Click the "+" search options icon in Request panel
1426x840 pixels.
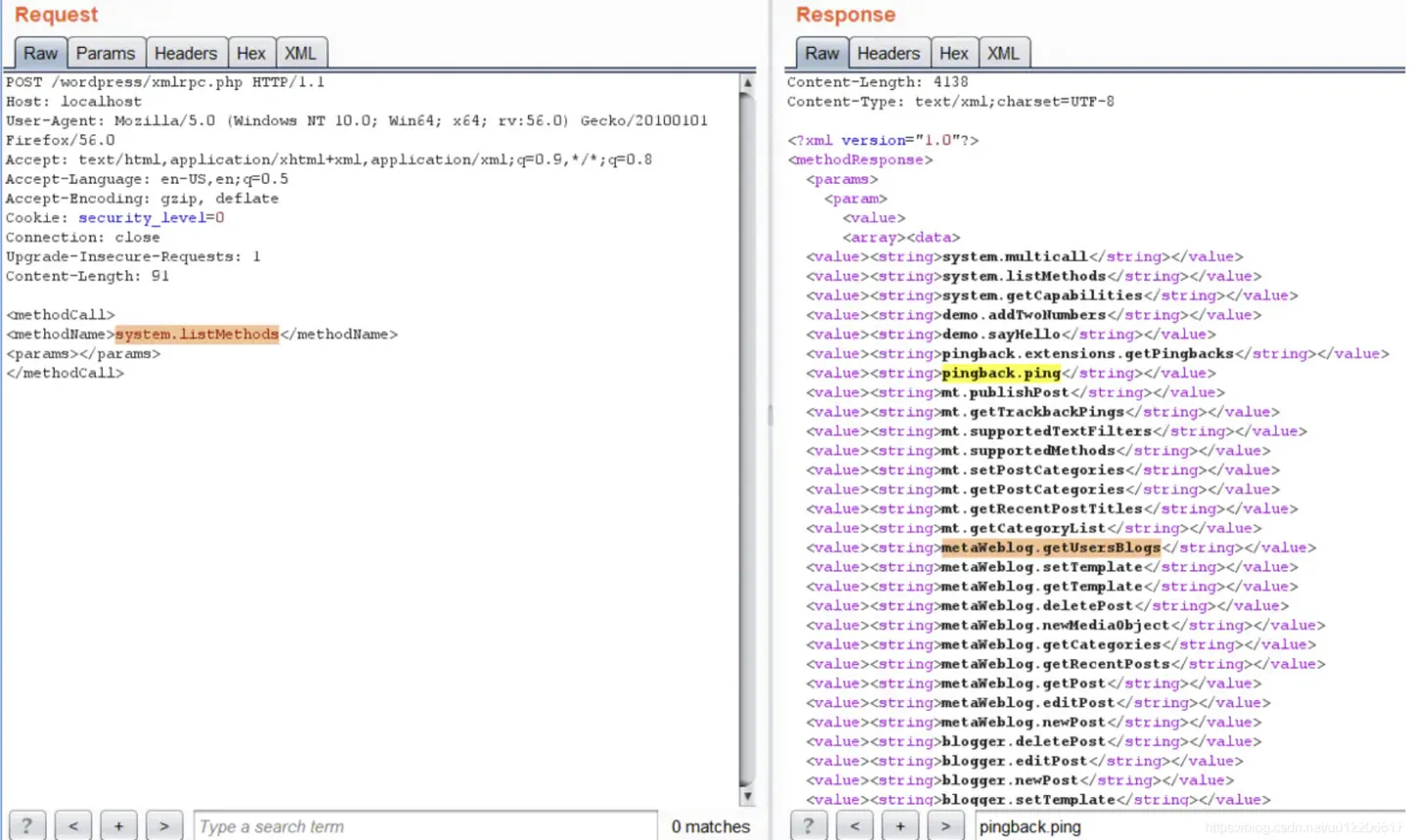pyautogui.click(x=118, y=825)
